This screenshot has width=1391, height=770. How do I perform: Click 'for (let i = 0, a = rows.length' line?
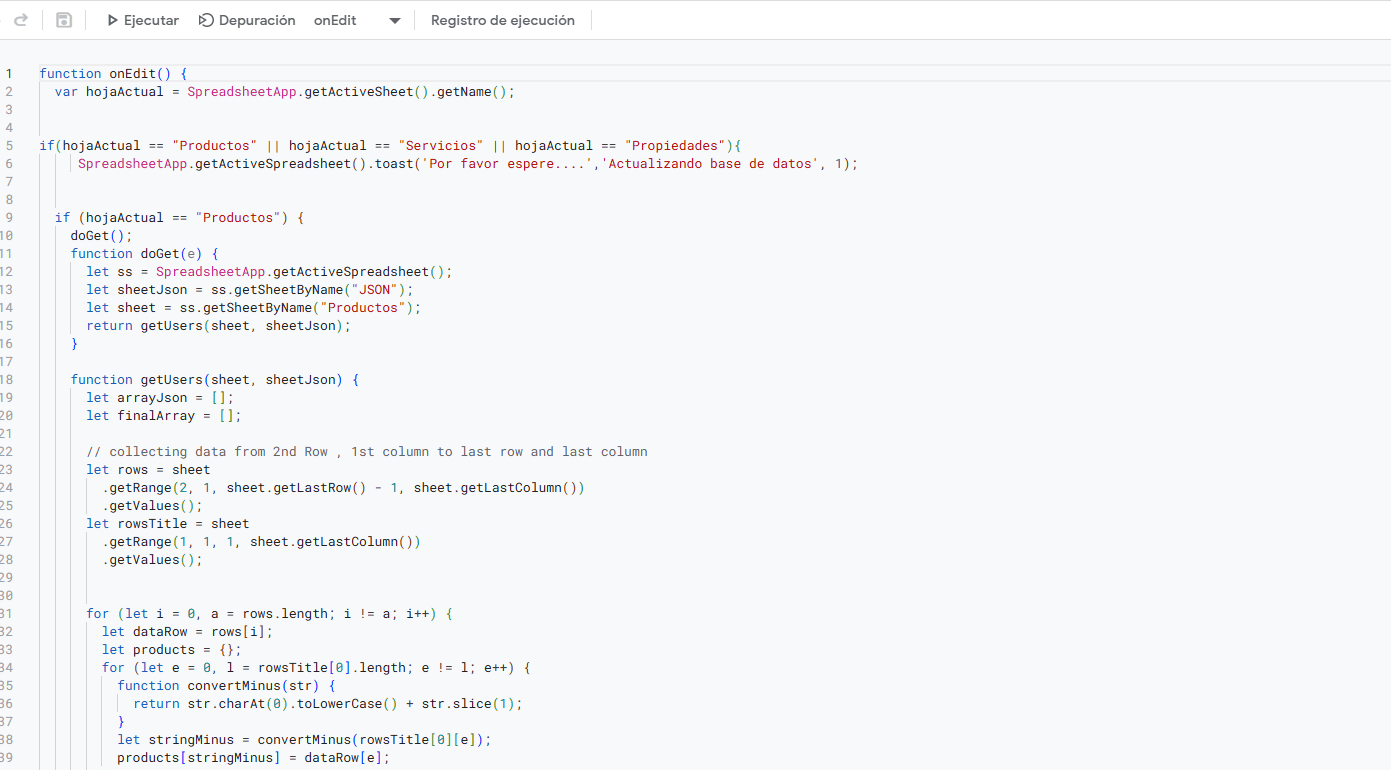(x=269, y=614)
